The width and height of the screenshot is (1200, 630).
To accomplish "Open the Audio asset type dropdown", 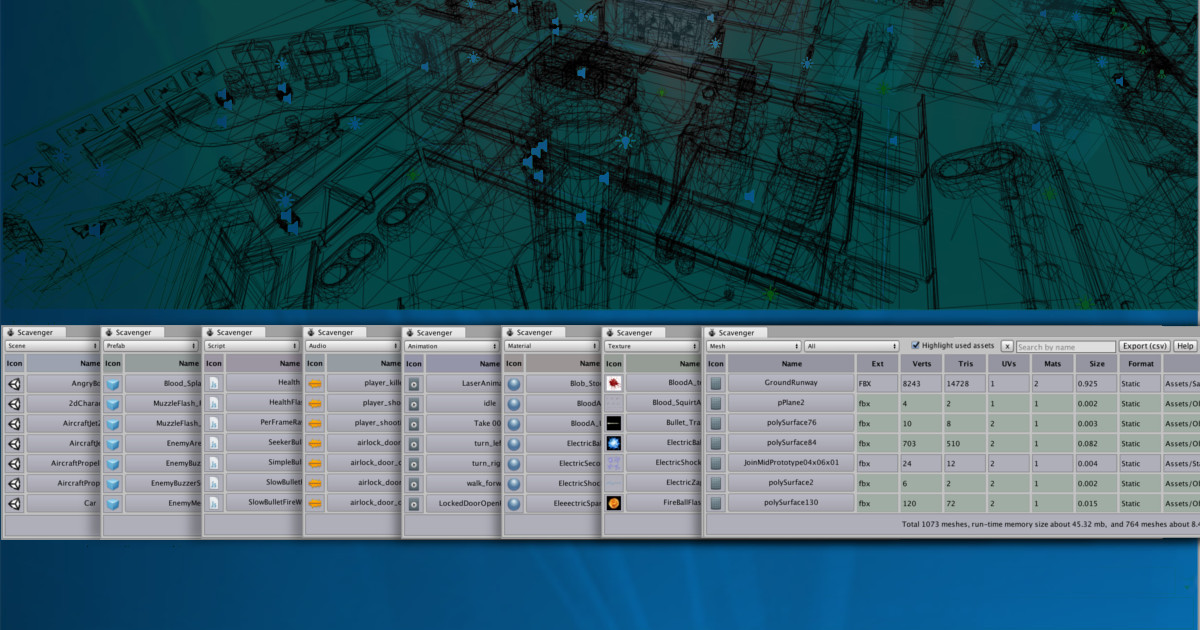I will coord(350,346).
